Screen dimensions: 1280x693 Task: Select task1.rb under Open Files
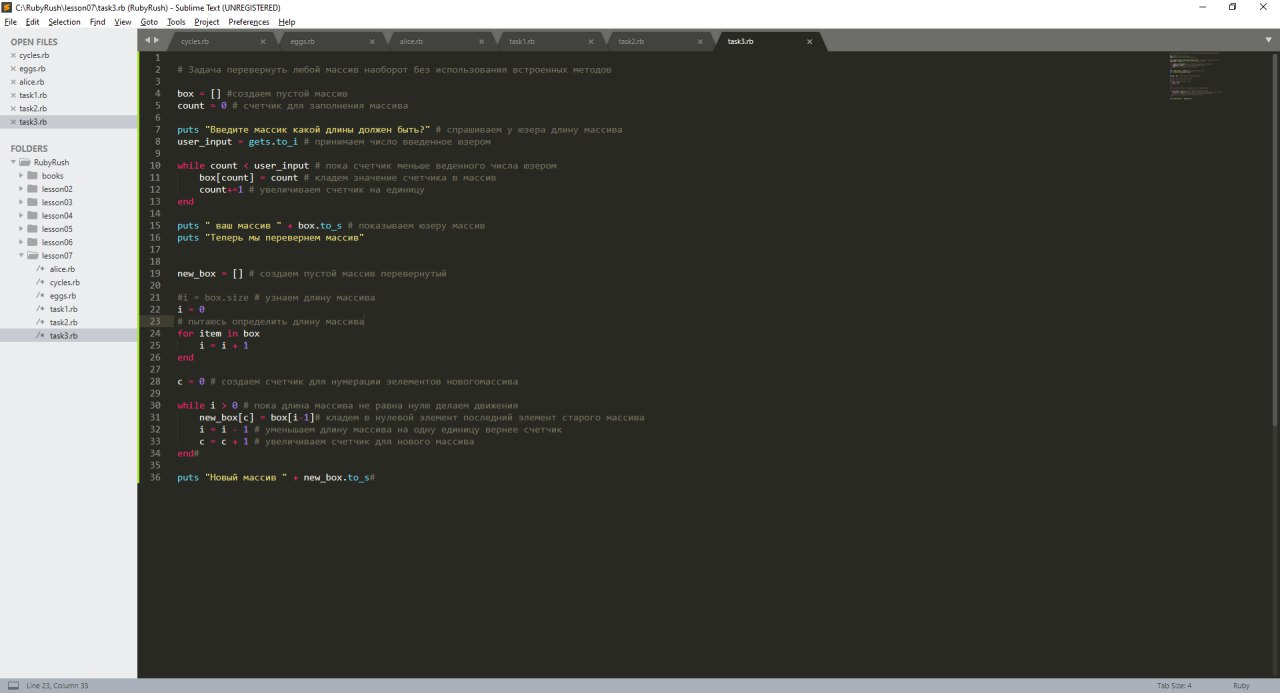[x=33, y=95]
